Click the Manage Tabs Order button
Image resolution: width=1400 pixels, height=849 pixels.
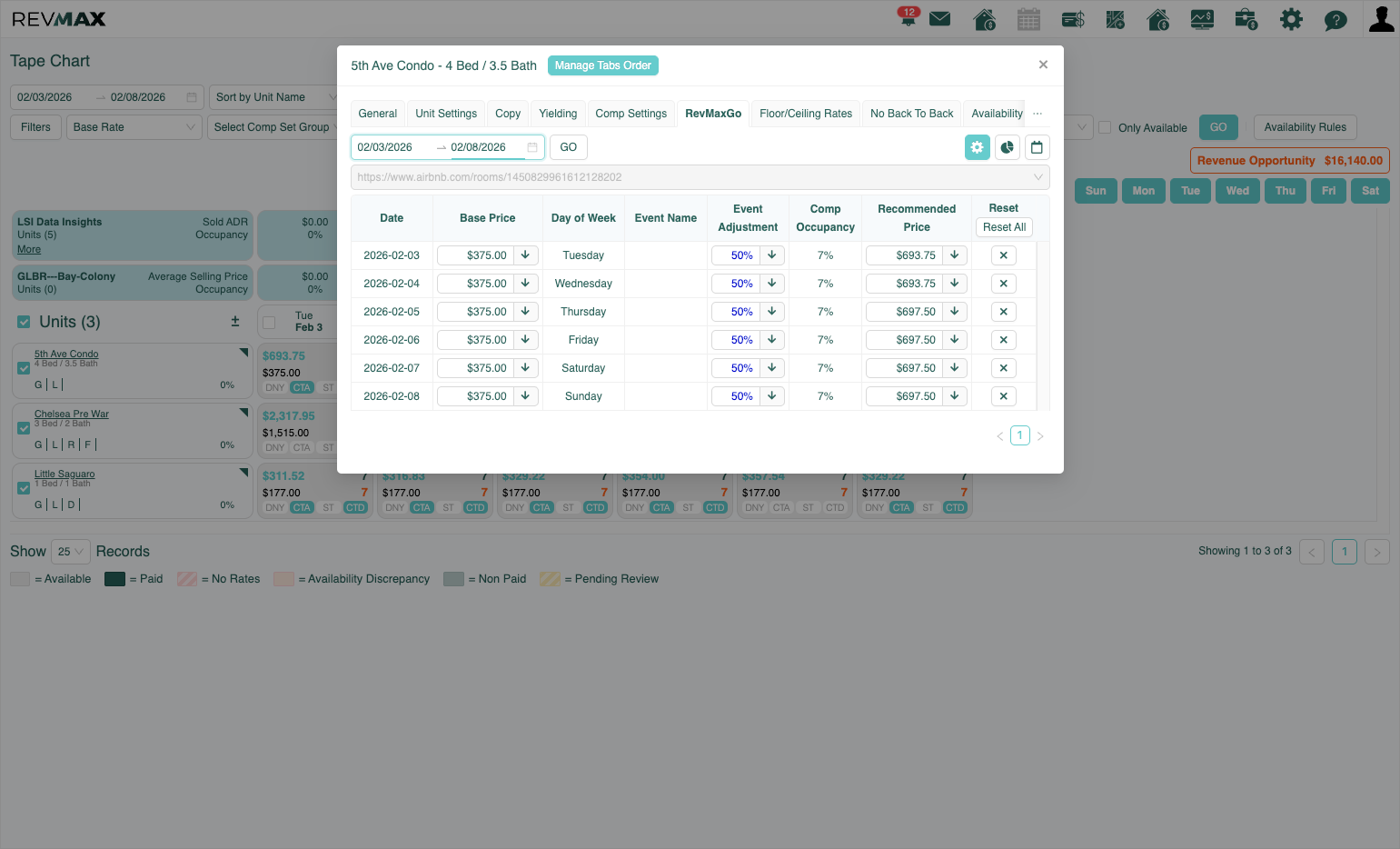point(603,65)
